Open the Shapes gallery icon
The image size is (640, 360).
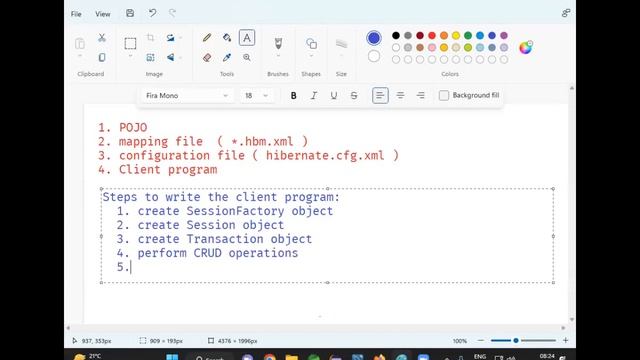(311, 43)
